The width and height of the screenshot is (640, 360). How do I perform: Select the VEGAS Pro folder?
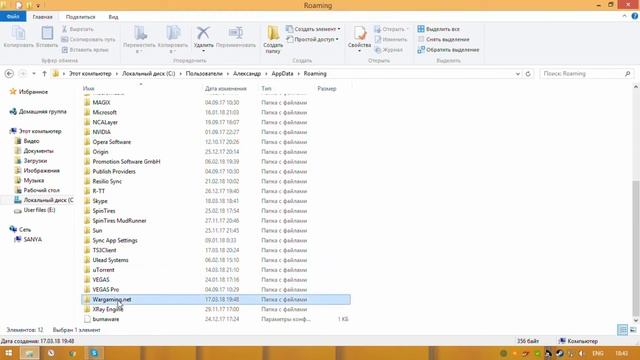[x=106, y=289]
